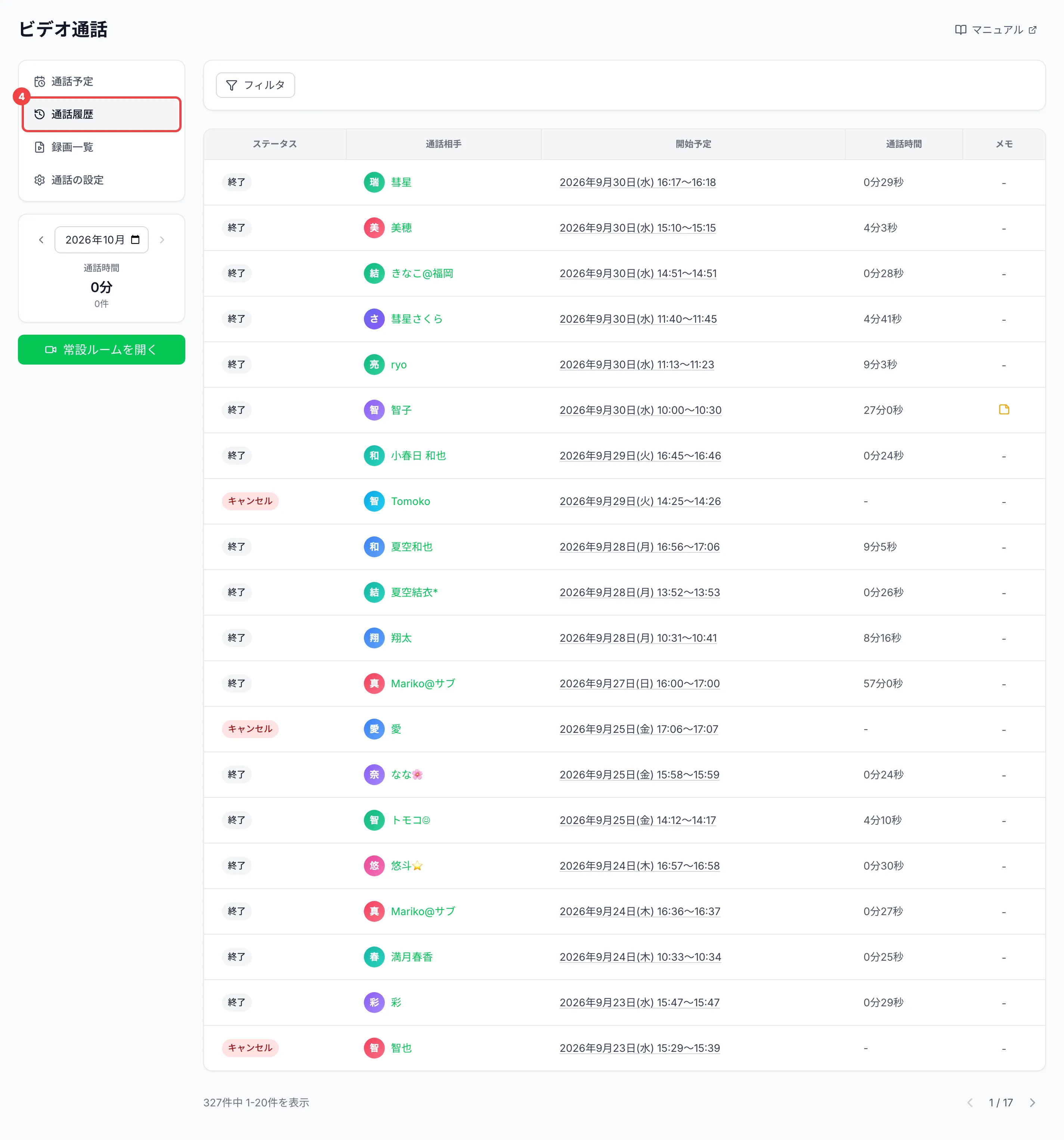Open 録画一覧 in the sidebar
Image resolution: width=1064 pixels, height=1140 pixels.
pyautogui.click(x=102, y=148)
